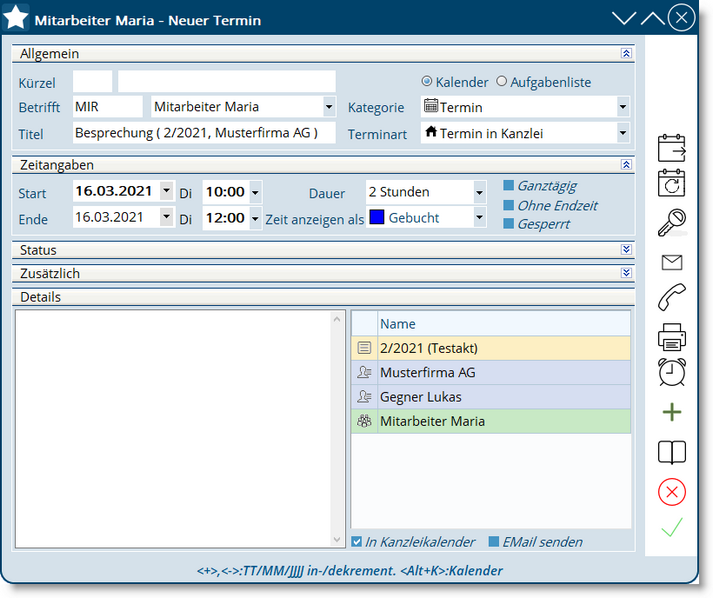Screen dimensions: 713x598
Task: Click inside the Details notes text area
Action: point(174,429)
